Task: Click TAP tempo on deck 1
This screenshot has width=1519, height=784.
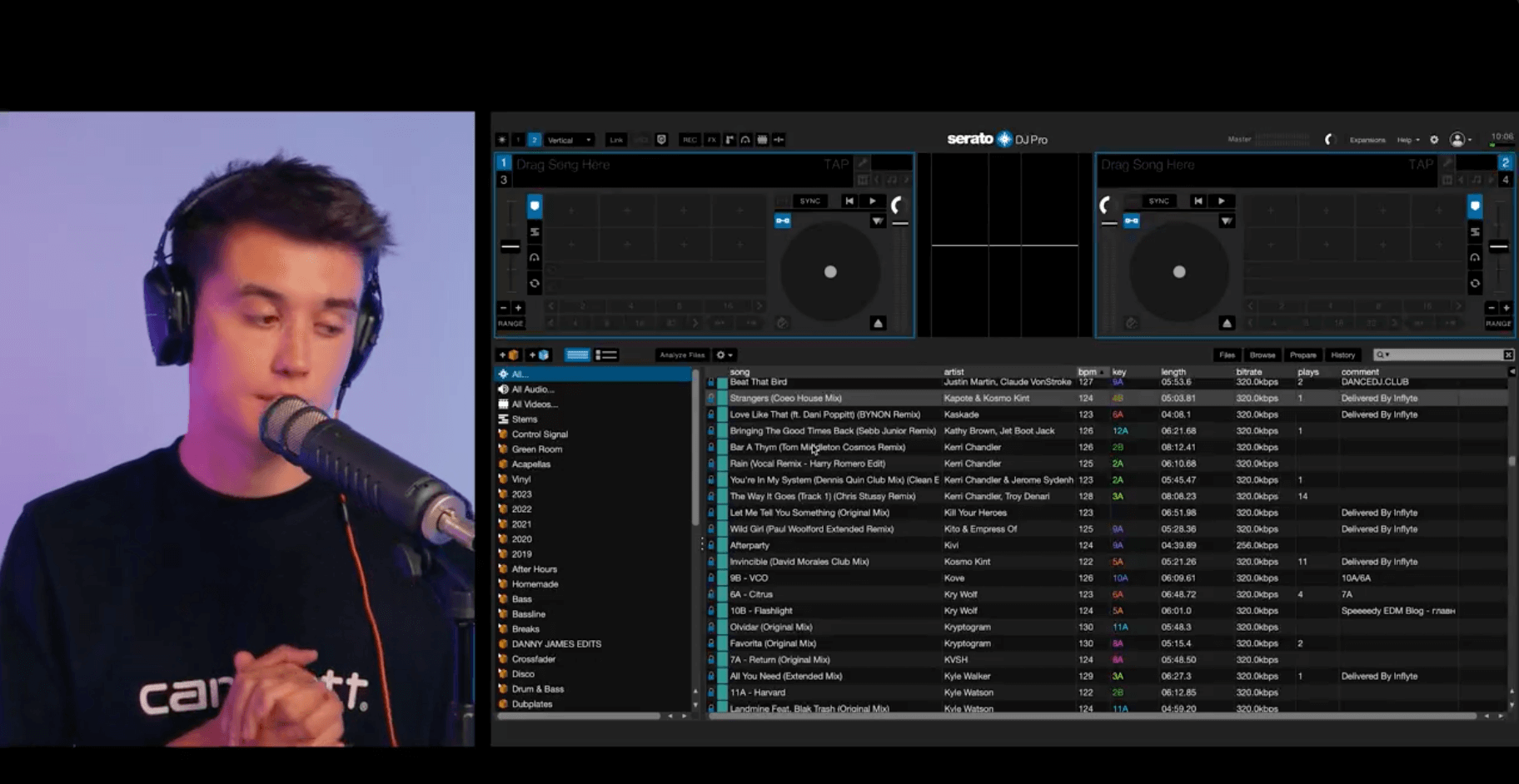Action: coord(836,164)
